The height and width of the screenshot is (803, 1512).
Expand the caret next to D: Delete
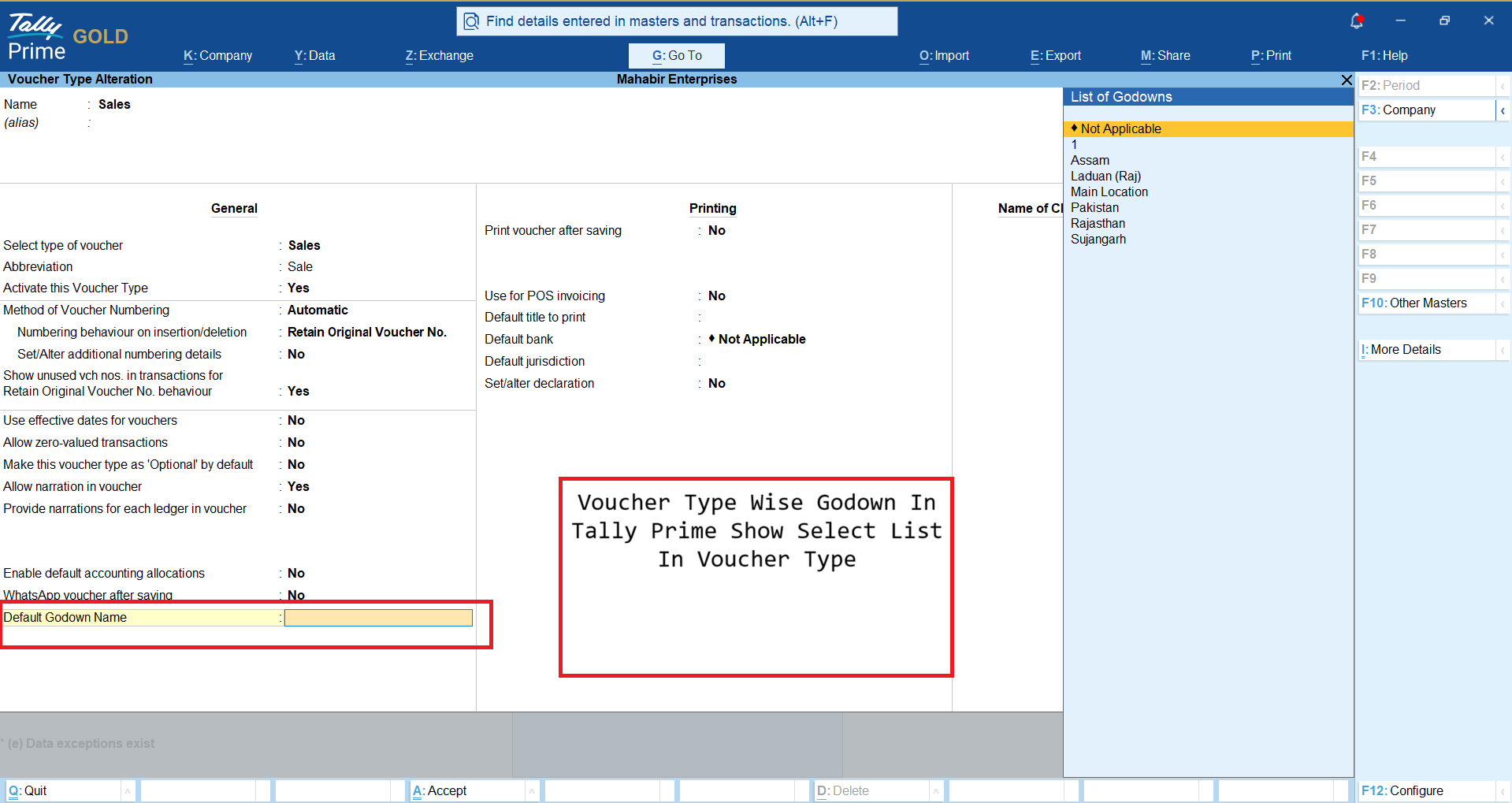click(936, 791)
